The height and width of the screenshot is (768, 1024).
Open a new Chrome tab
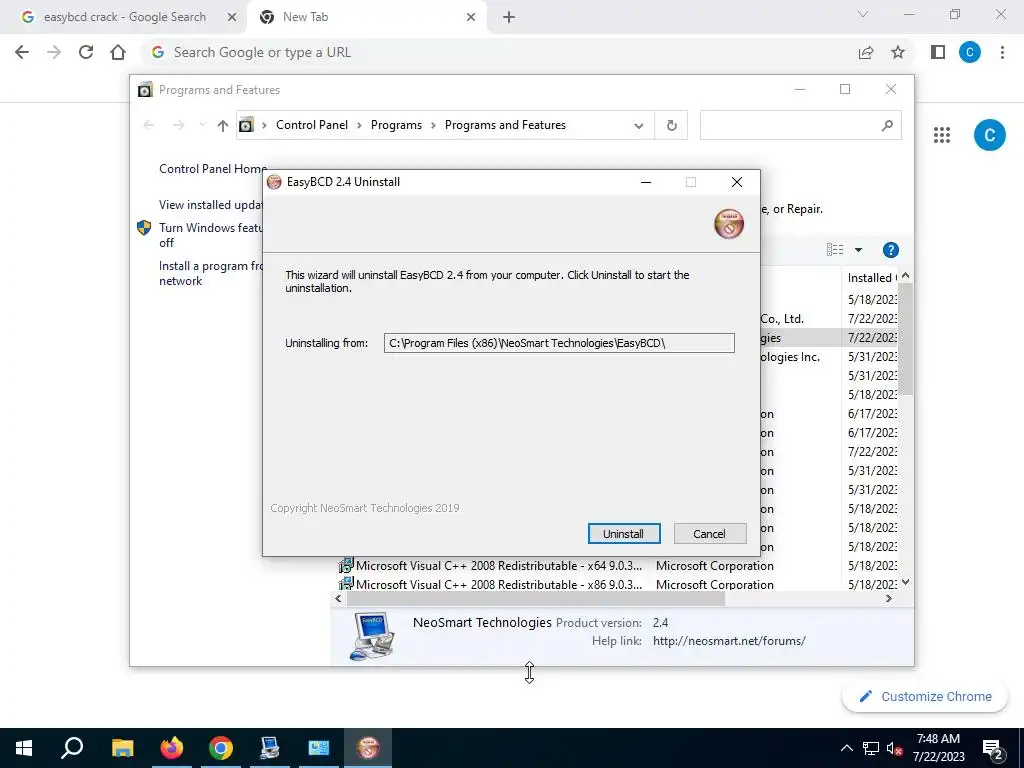tap(509, 18)
